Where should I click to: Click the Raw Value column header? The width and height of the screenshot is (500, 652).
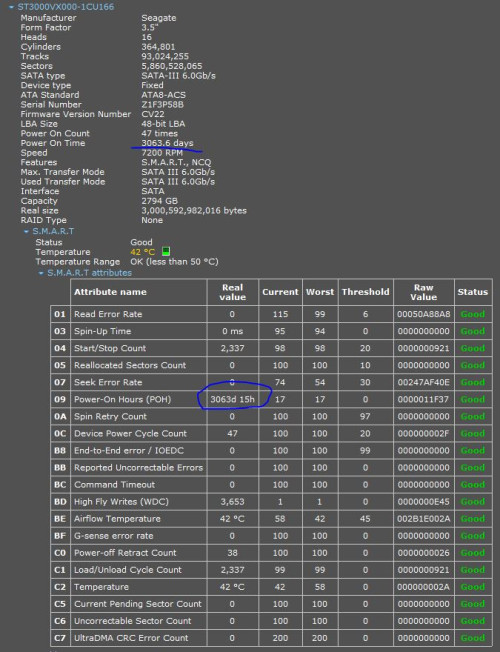tap(423, 292)
